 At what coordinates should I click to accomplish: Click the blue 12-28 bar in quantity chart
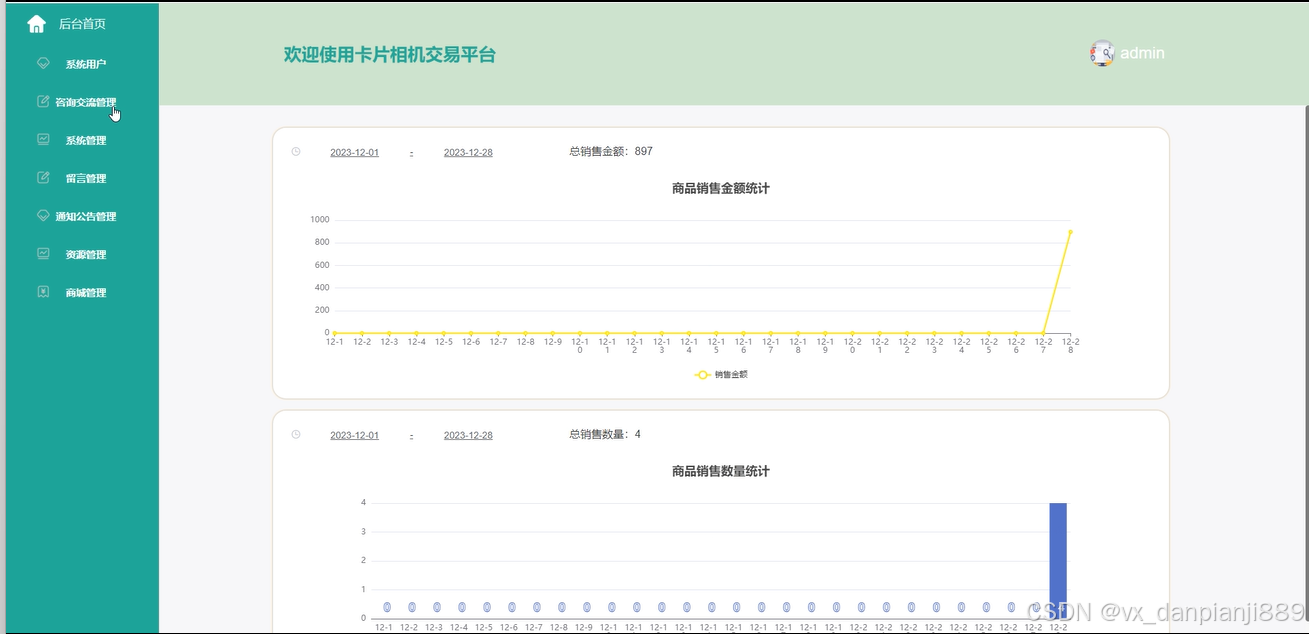coord(1058,560)
